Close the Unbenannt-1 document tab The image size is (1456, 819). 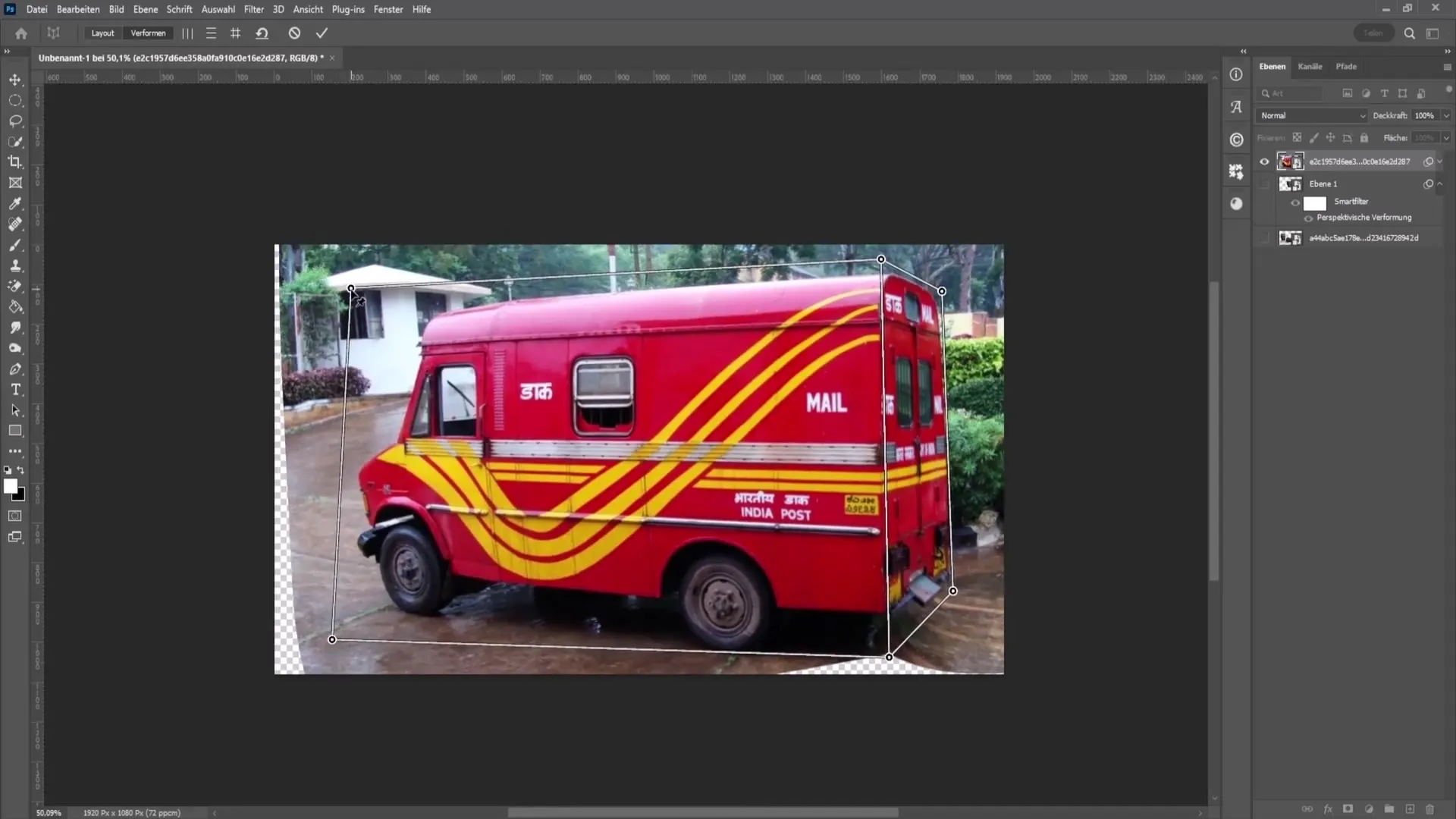pos(332,58)
